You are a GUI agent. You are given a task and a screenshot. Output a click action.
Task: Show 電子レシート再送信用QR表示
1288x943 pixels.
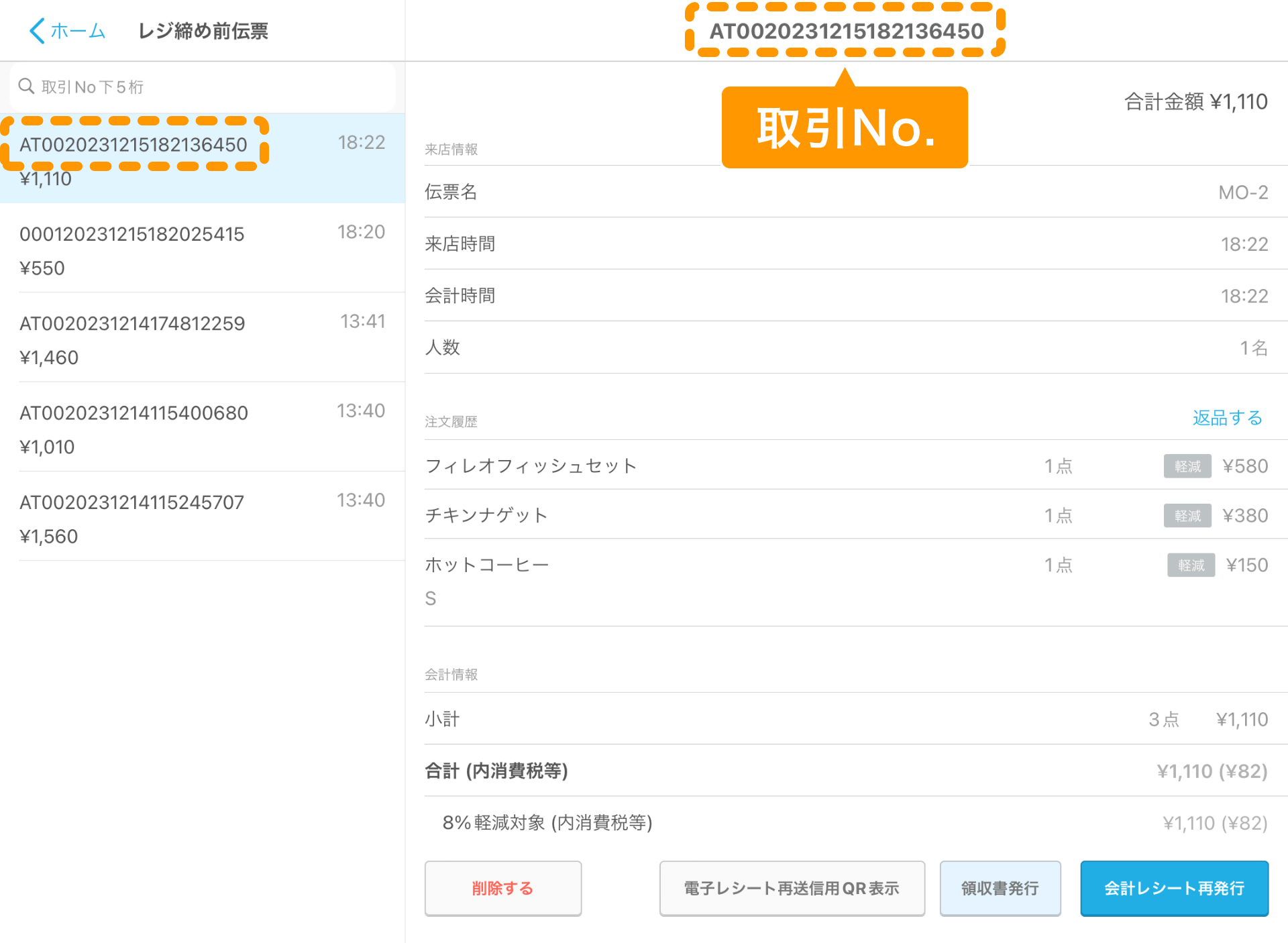coord(792,888)
